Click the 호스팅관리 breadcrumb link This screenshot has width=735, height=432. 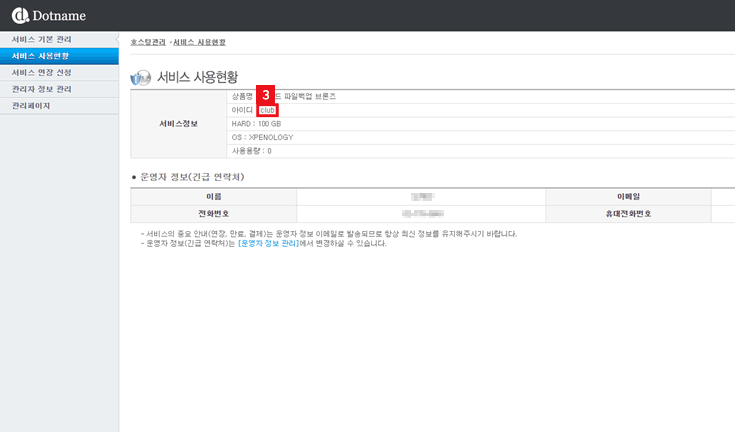pyautogui.click(x=148, y=42)
